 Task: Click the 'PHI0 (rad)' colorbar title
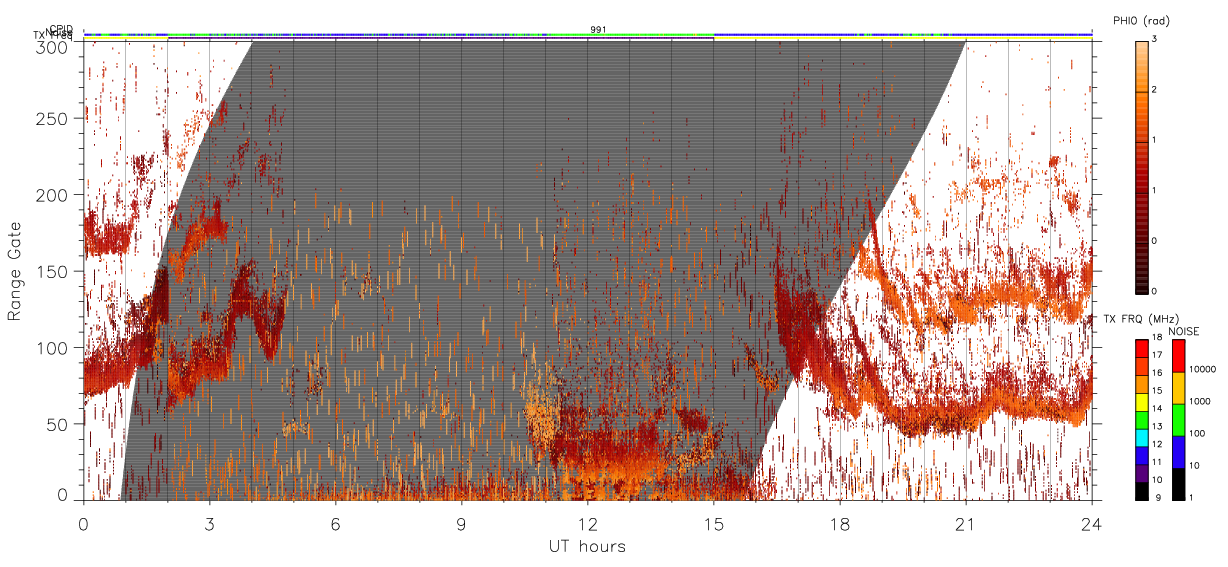point(1140,21)
